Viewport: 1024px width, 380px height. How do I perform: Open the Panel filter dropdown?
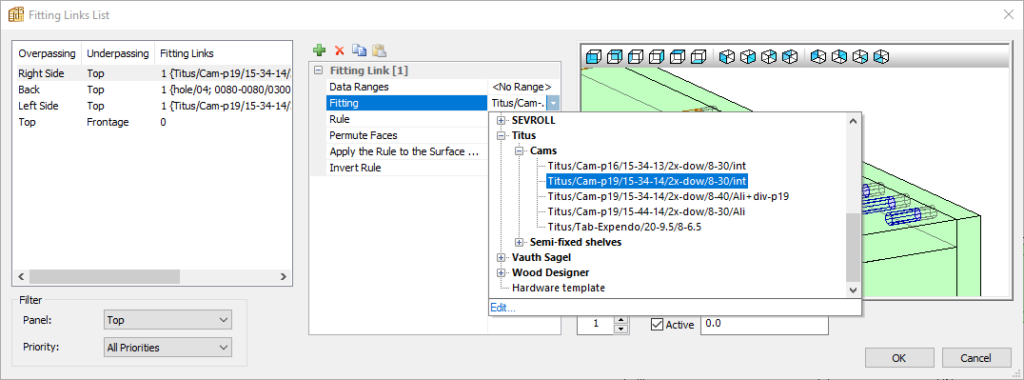coord(167,320)
